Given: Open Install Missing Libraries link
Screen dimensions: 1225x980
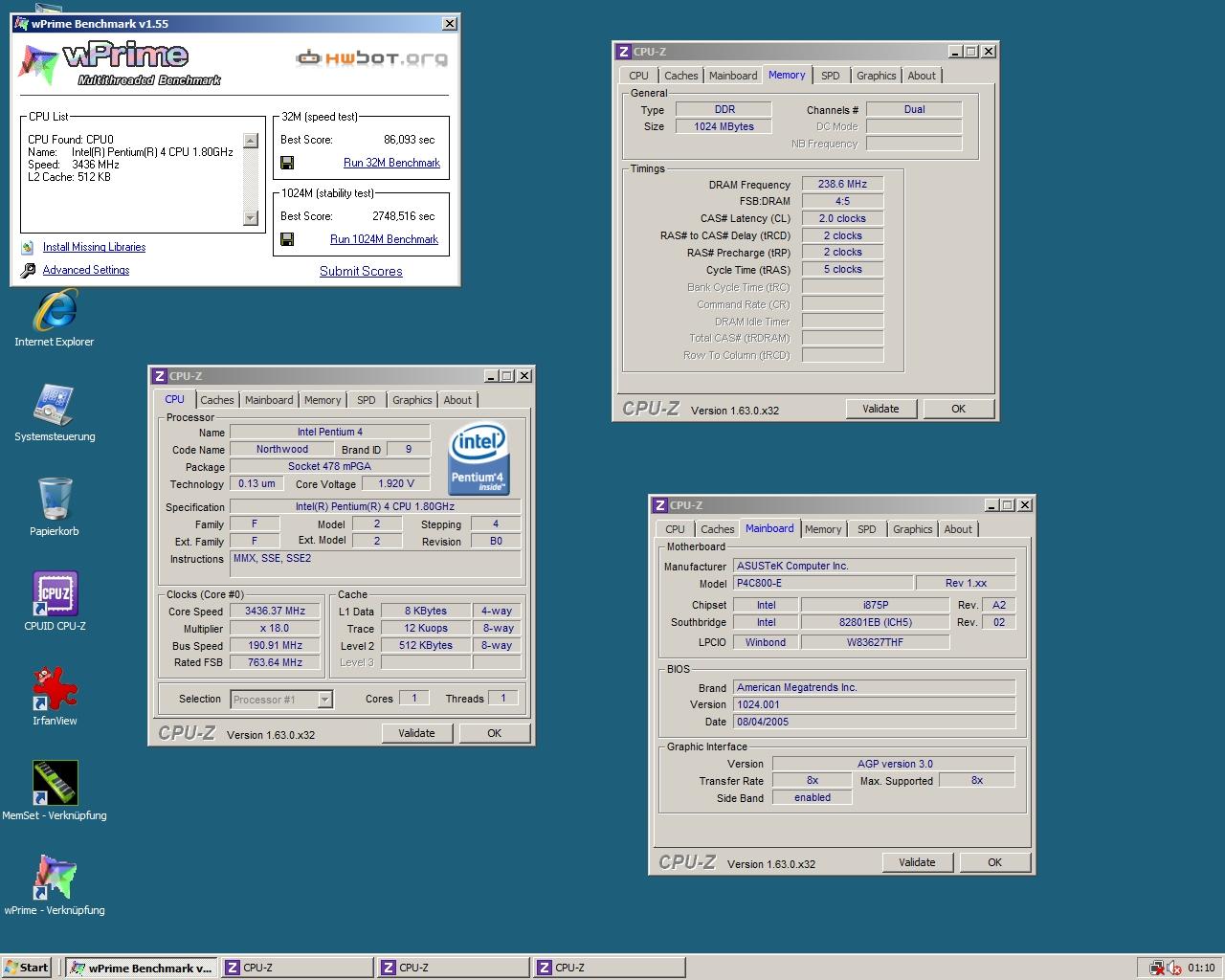Looking at the screenshot, I should 94,247.
